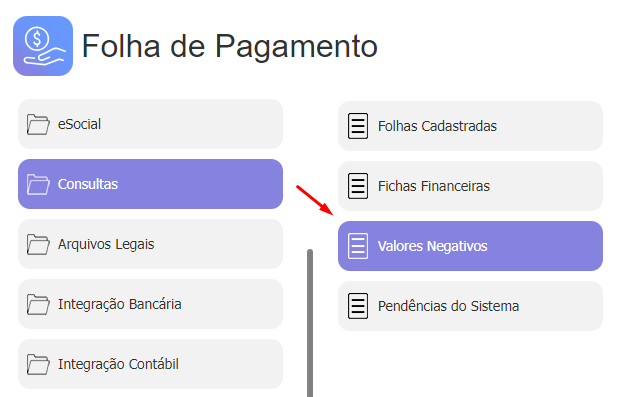Open the eSocial menu folder
This screenshot has height=397, width=629.
coord(150,124)
